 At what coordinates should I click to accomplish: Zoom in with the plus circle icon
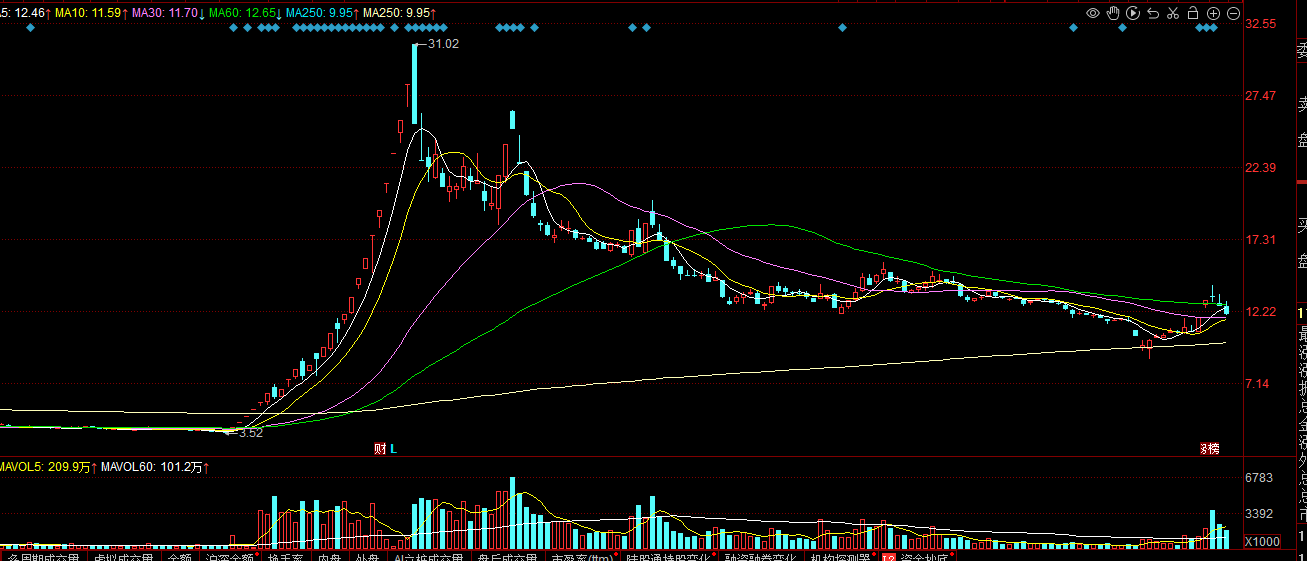[1213, 13]
